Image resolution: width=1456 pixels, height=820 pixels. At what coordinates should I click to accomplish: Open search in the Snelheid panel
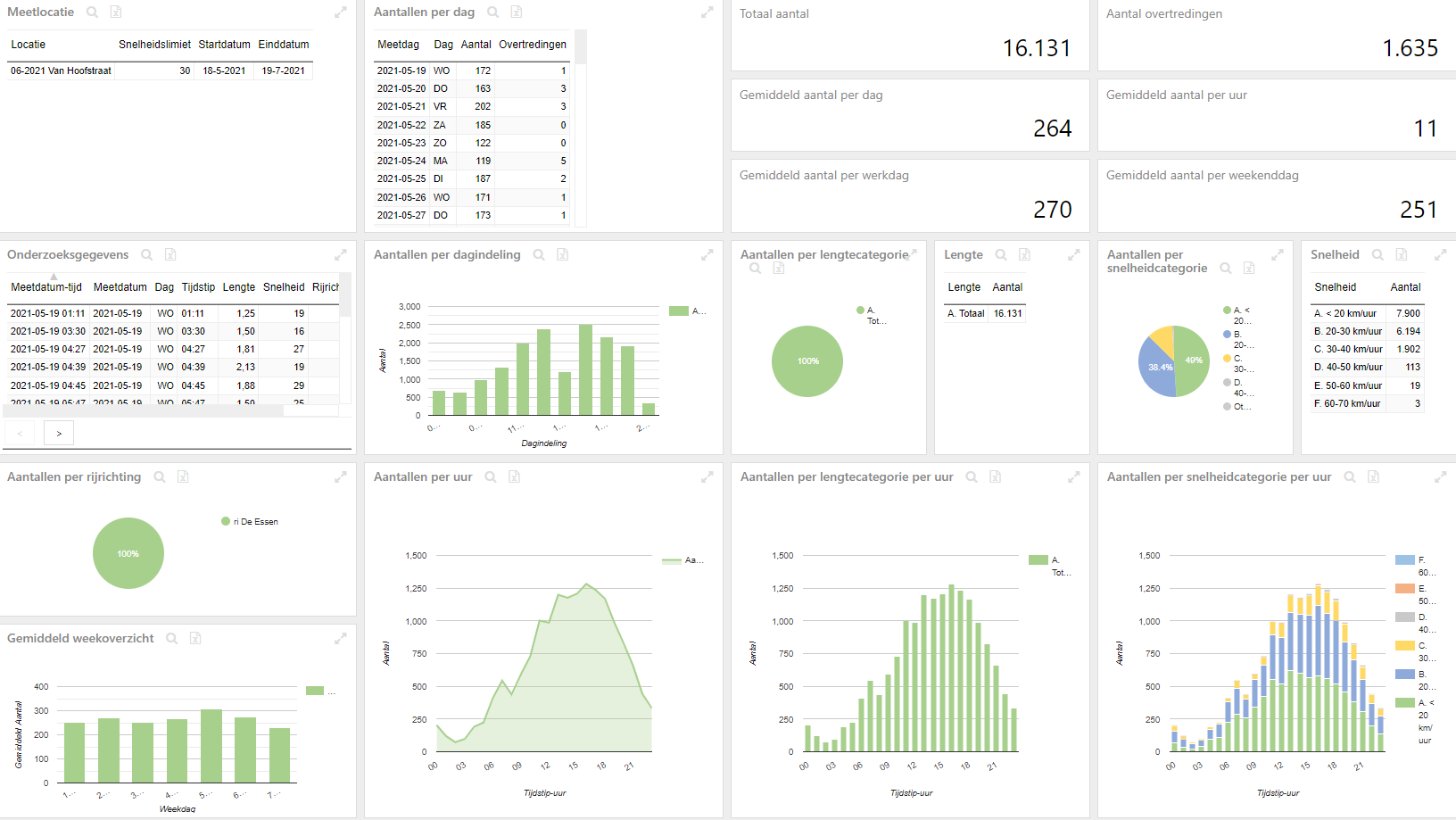[1377, 255]
